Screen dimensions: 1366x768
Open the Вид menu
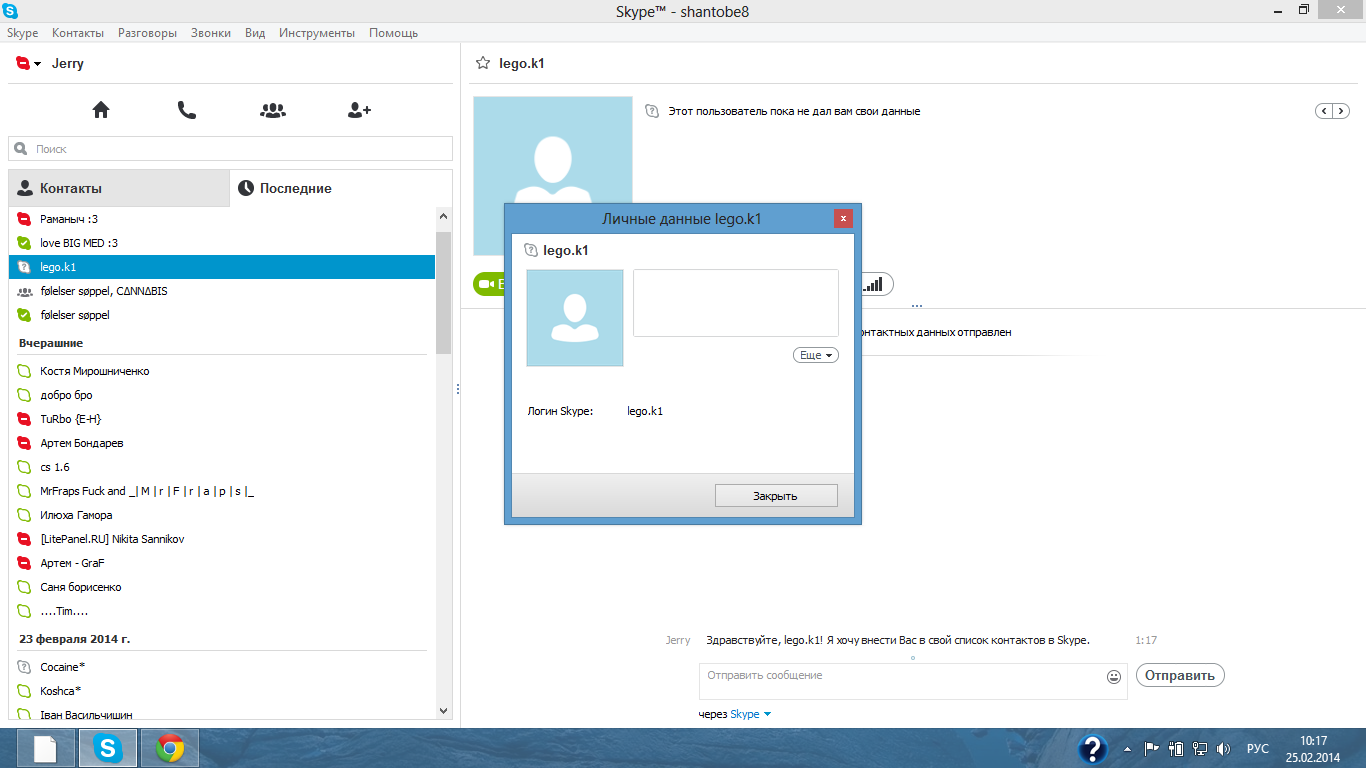pyautogui.click(x=255, y=33)
